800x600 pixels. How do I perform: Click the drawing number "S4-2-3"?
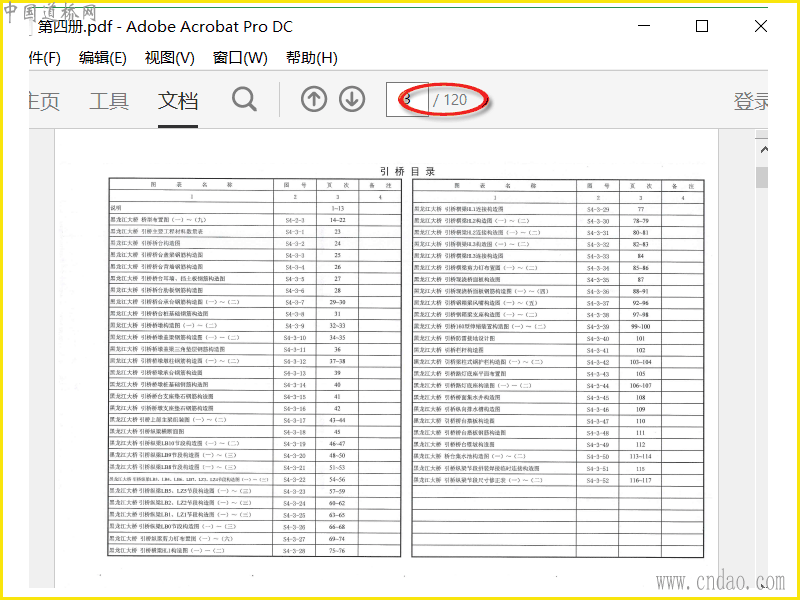pyautogui.click(x=295, y=220)
